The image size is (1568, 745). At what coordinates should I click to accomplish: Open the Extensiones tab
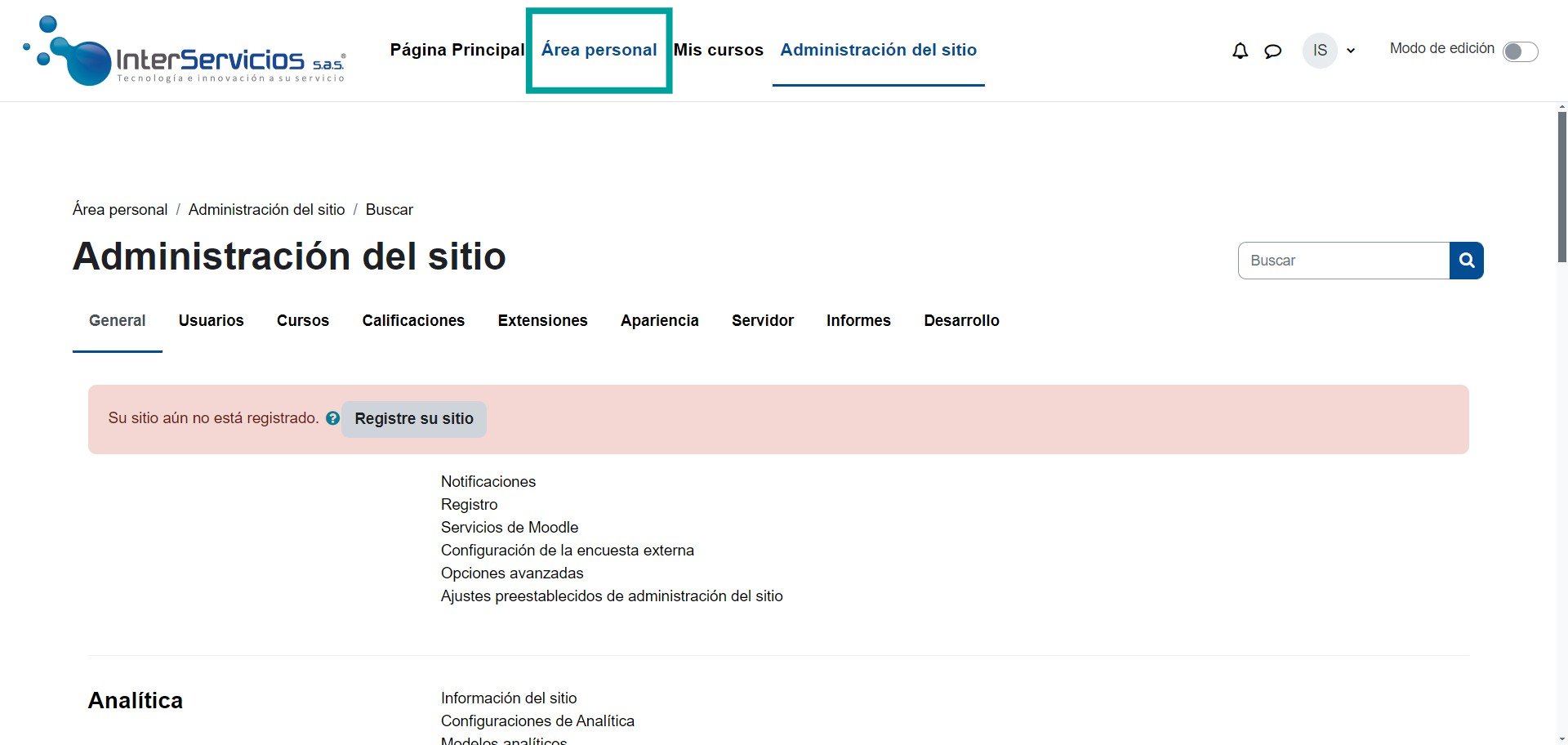pos(542,321)
